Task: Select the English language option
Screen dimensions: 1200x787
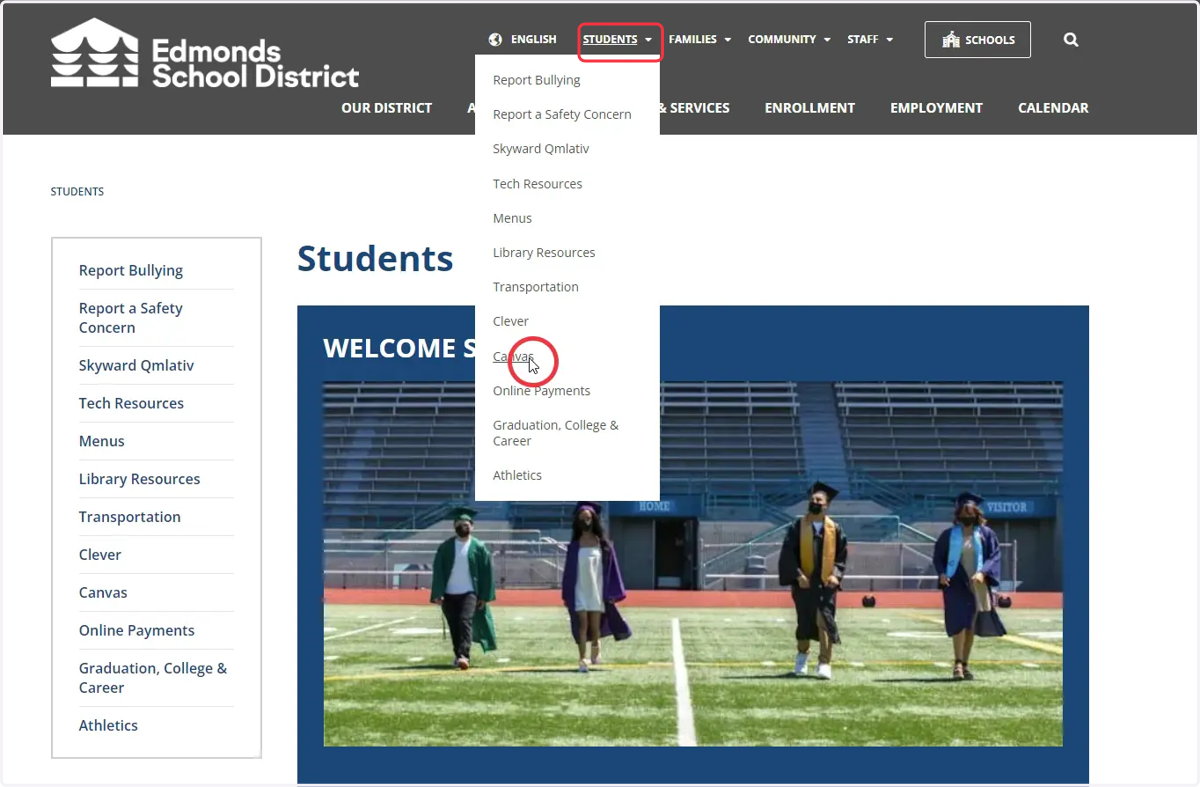Action: click(x=533, y=40)
